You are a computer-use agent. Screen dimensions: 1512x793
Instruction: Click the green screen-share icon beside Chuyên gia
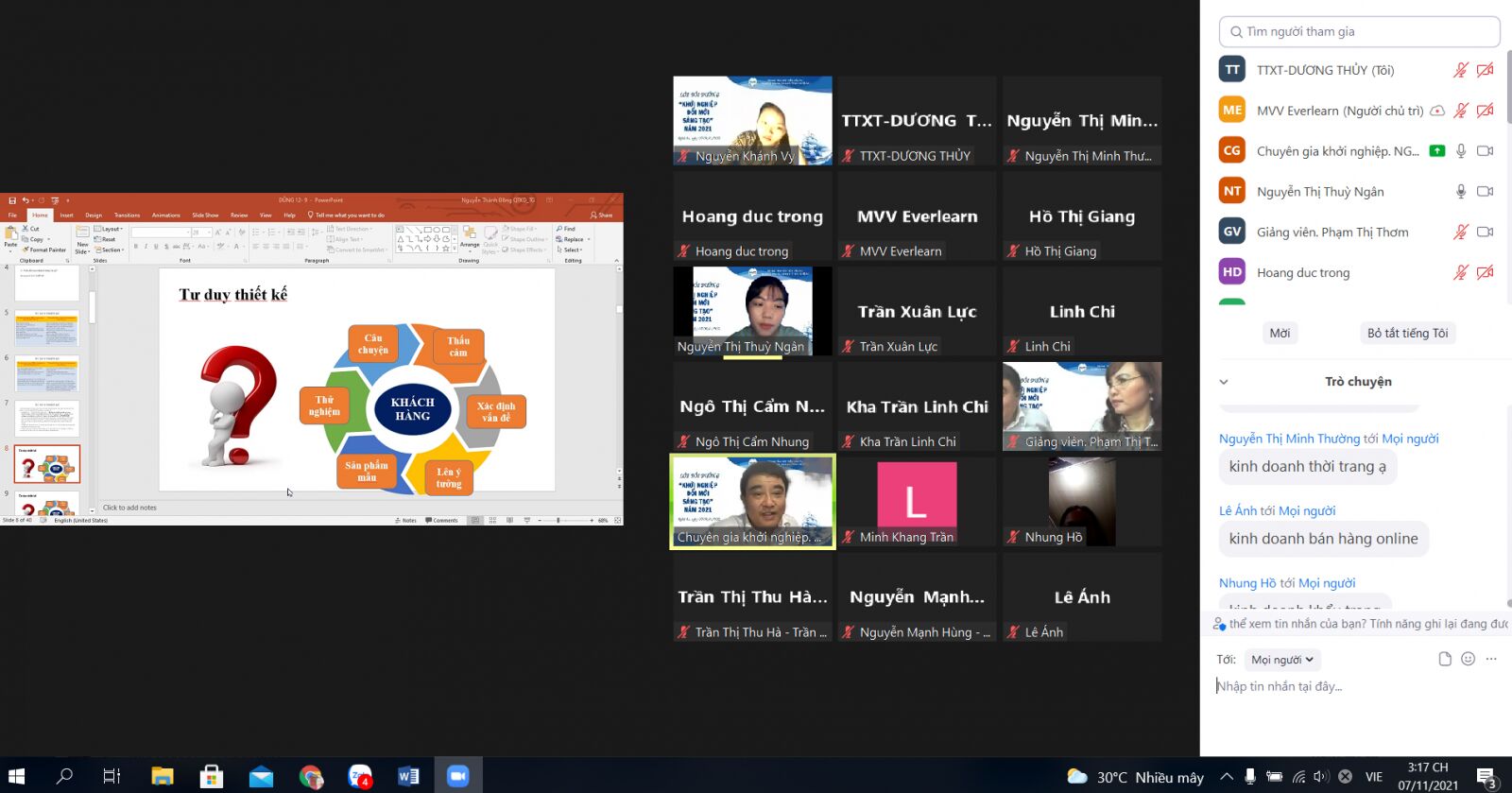pos(1436,151)
